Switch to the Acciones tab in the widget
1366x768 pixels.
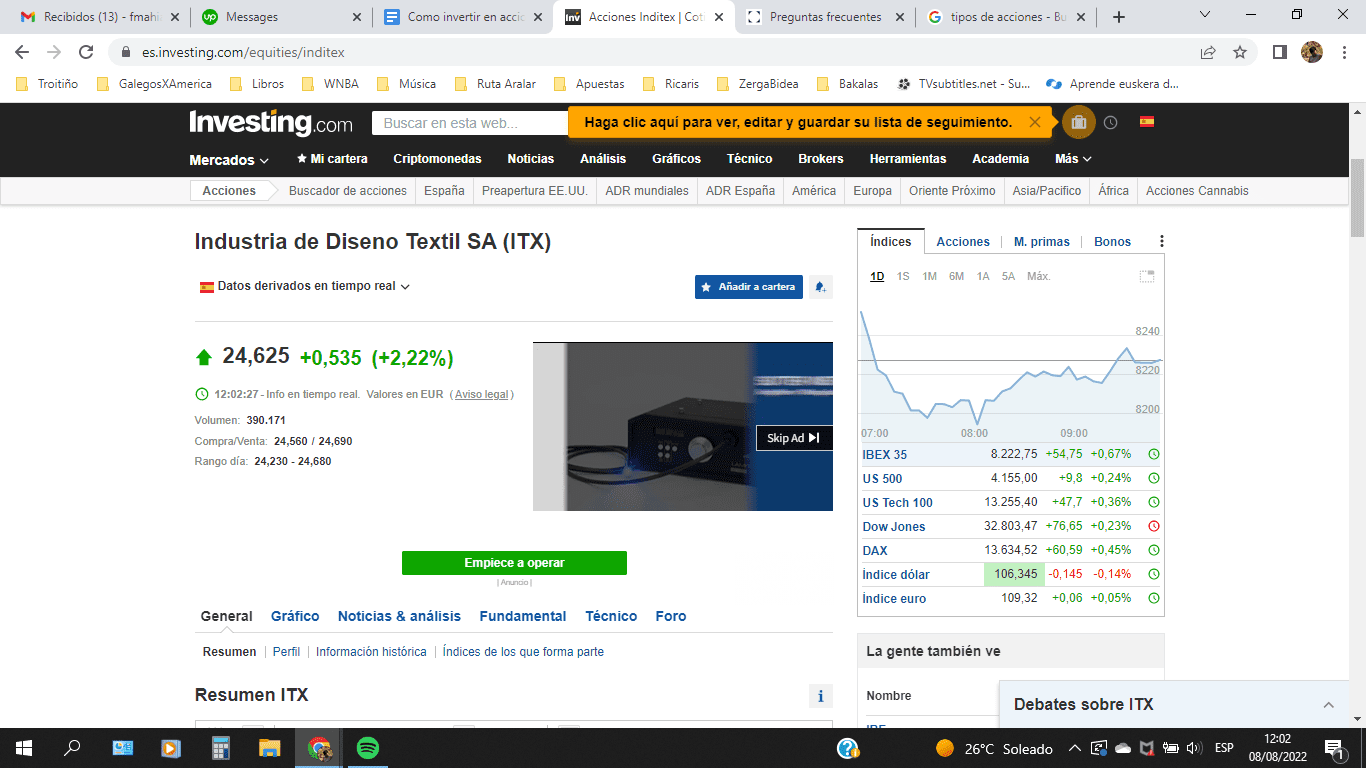tap(963, 242)
